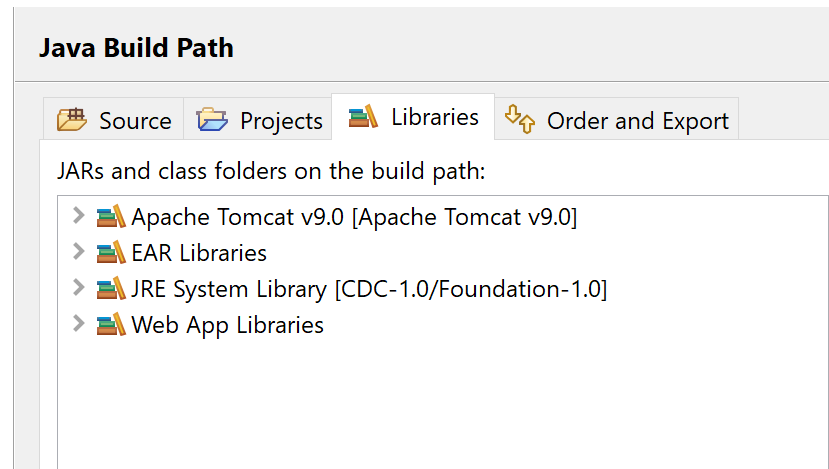This screenshot has width=829, height=469.
Task: Go to the Order and Export tab
Action: pyautogui.click(x=616, y=119)
